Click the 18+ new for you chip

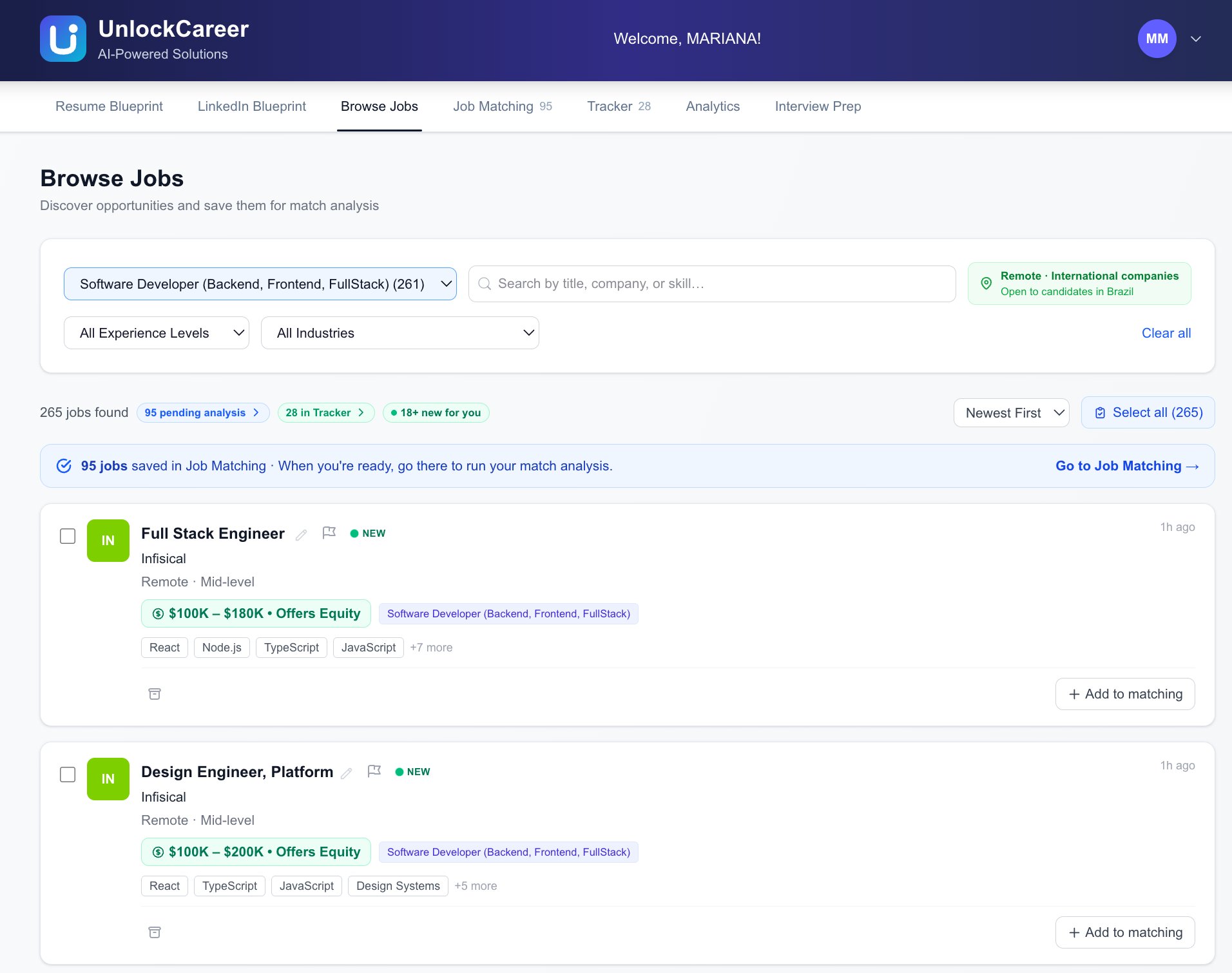[436, 412]
